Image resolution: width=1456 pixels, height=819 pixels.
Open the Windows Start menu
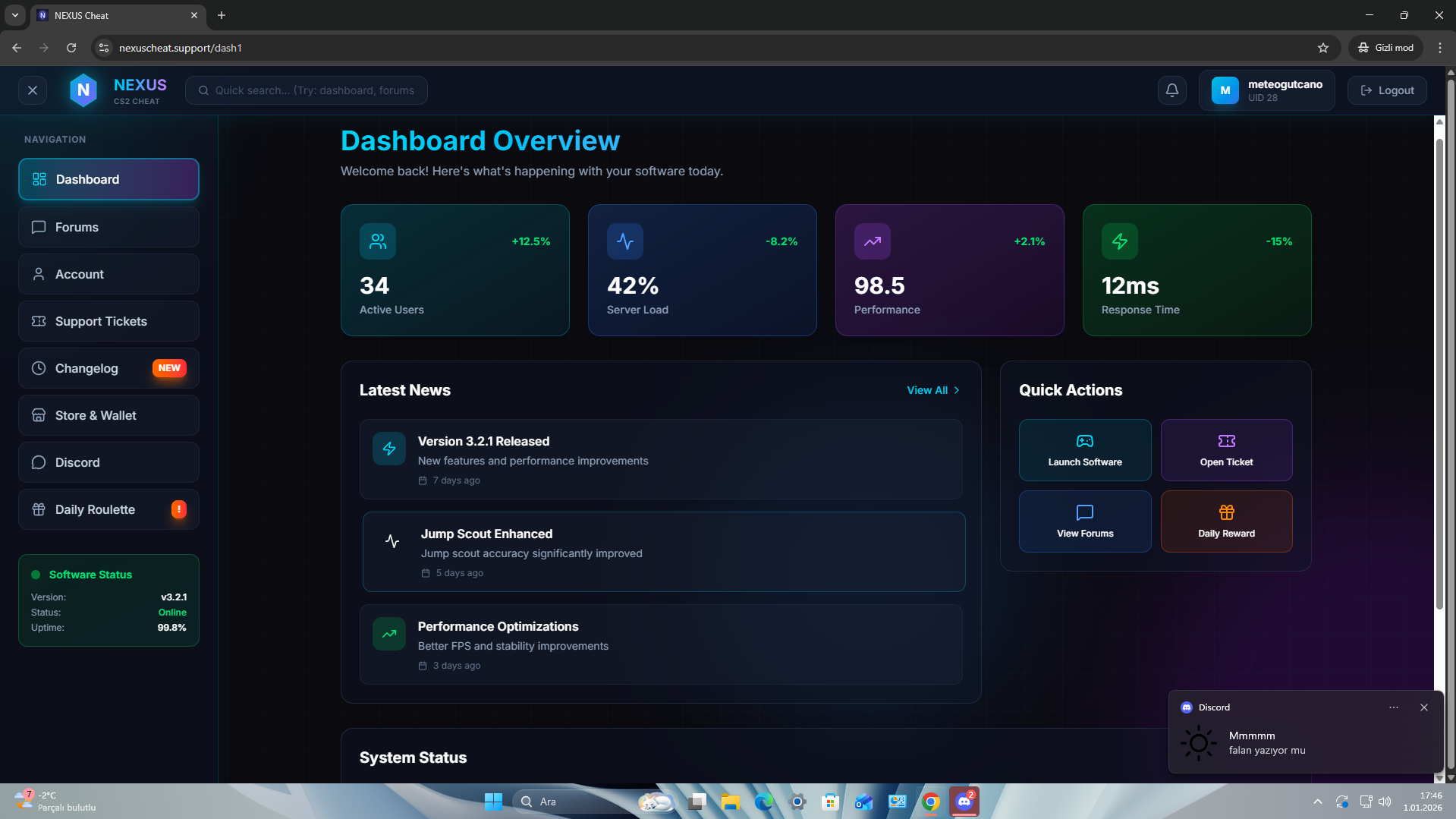(x=493, y=802)
